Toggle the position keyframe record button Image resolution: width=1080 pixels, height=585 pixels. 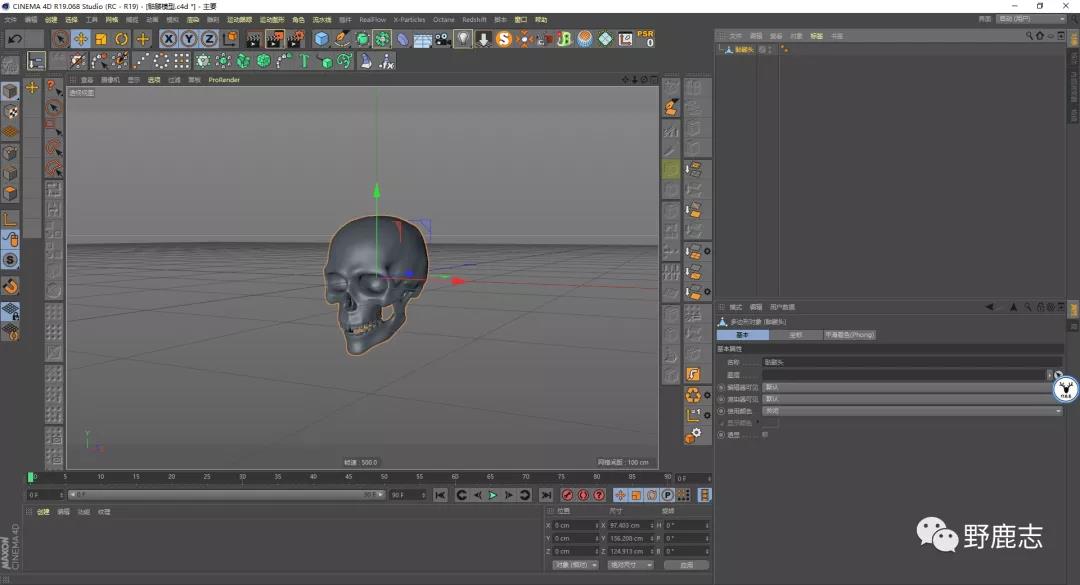(620, 494)
